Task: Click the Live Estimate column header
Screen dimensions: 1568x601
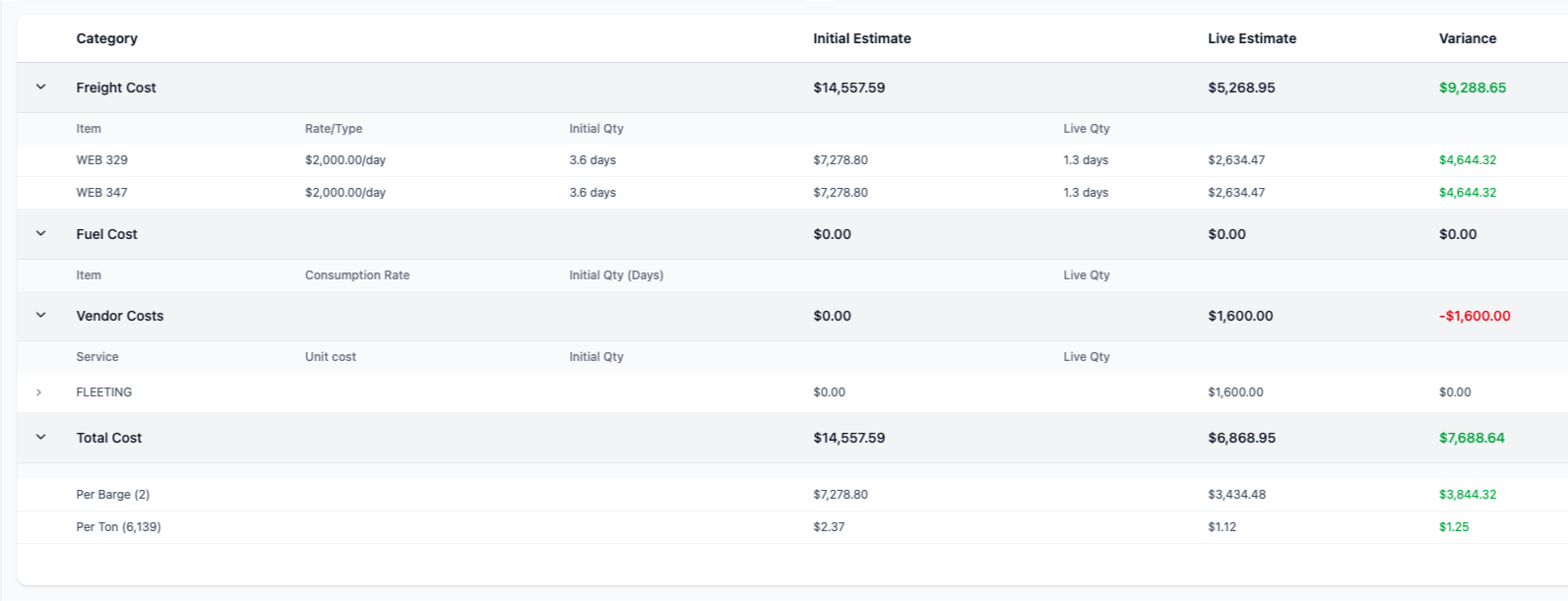Action: [1251, 38]
